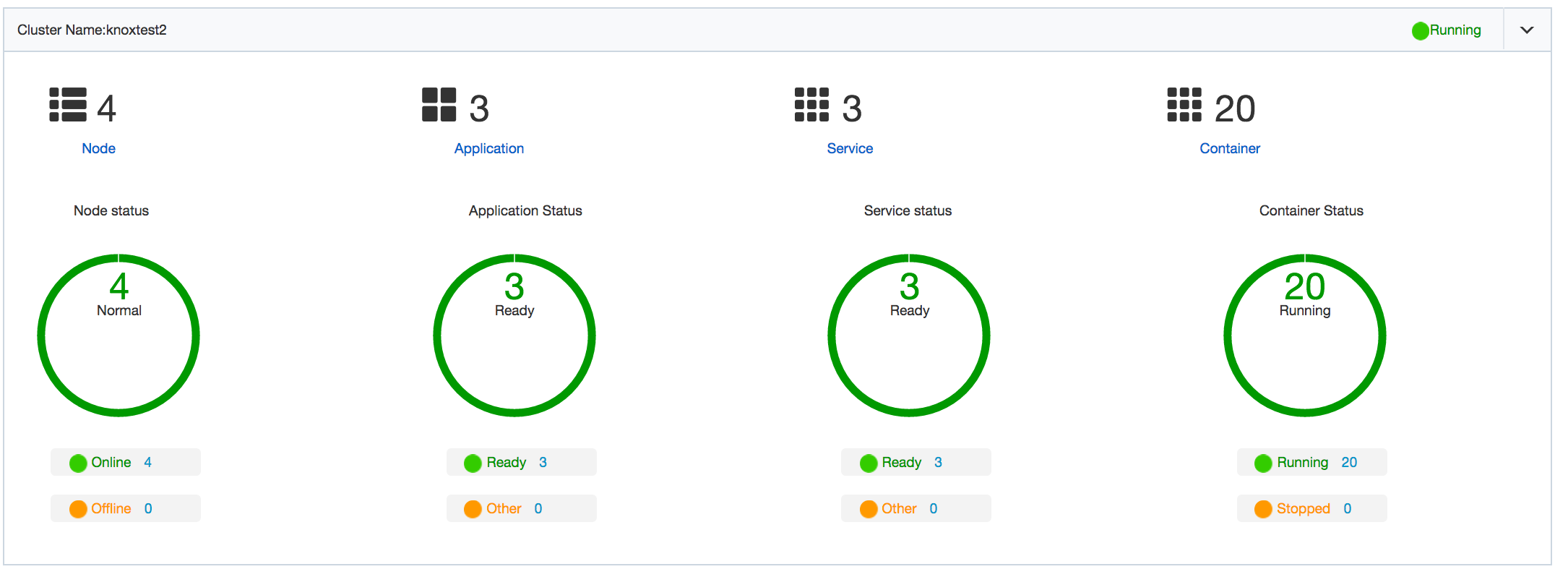Click the 'Application Status' heading
The image size is (1568, 577).
pos(525,210)
